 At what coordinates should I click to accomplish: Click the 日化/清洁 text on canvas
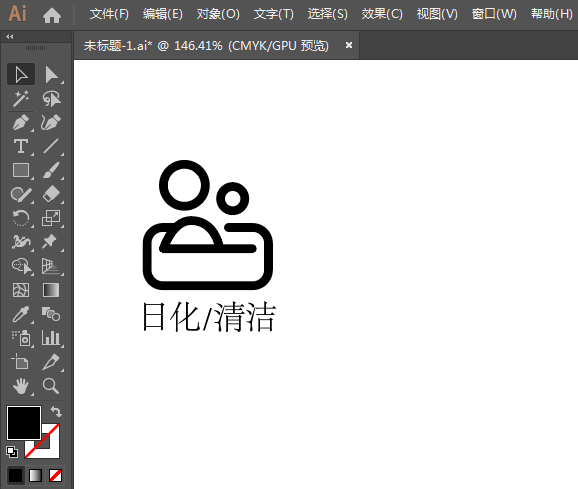(209, 317)
